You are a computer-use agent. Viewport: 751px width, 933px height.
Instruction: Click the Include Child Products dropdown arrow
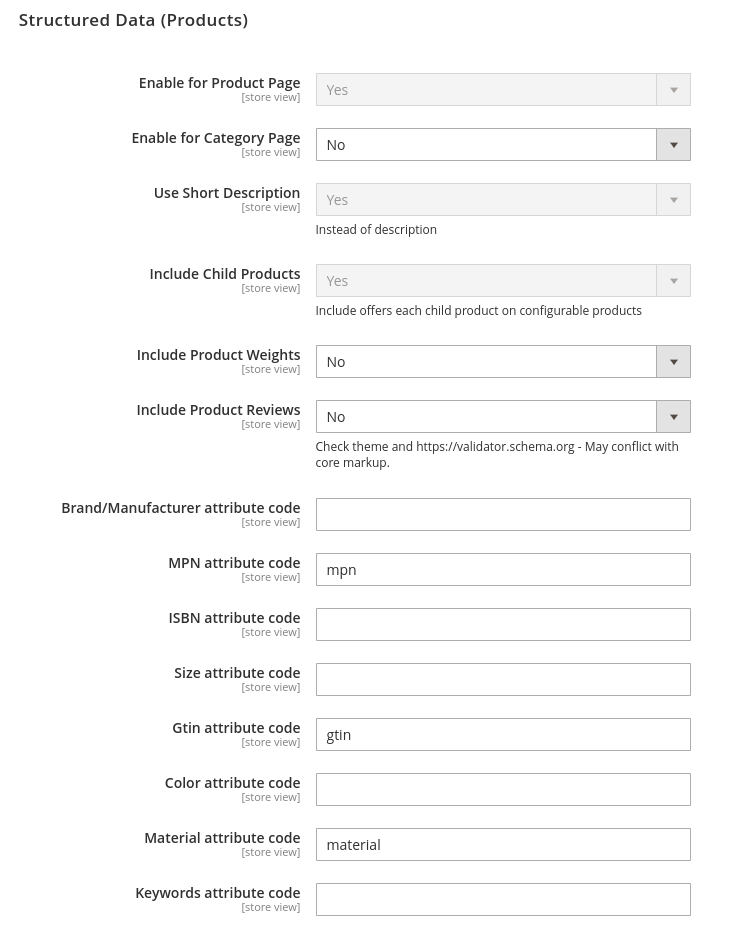tap(673, 280)
